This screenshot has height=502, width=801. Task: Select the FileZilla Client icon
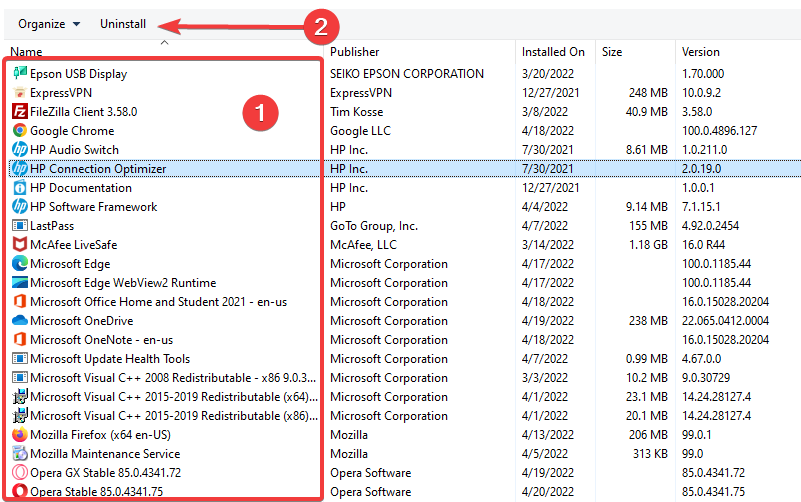pyautogui.click(x=20, y=111)
